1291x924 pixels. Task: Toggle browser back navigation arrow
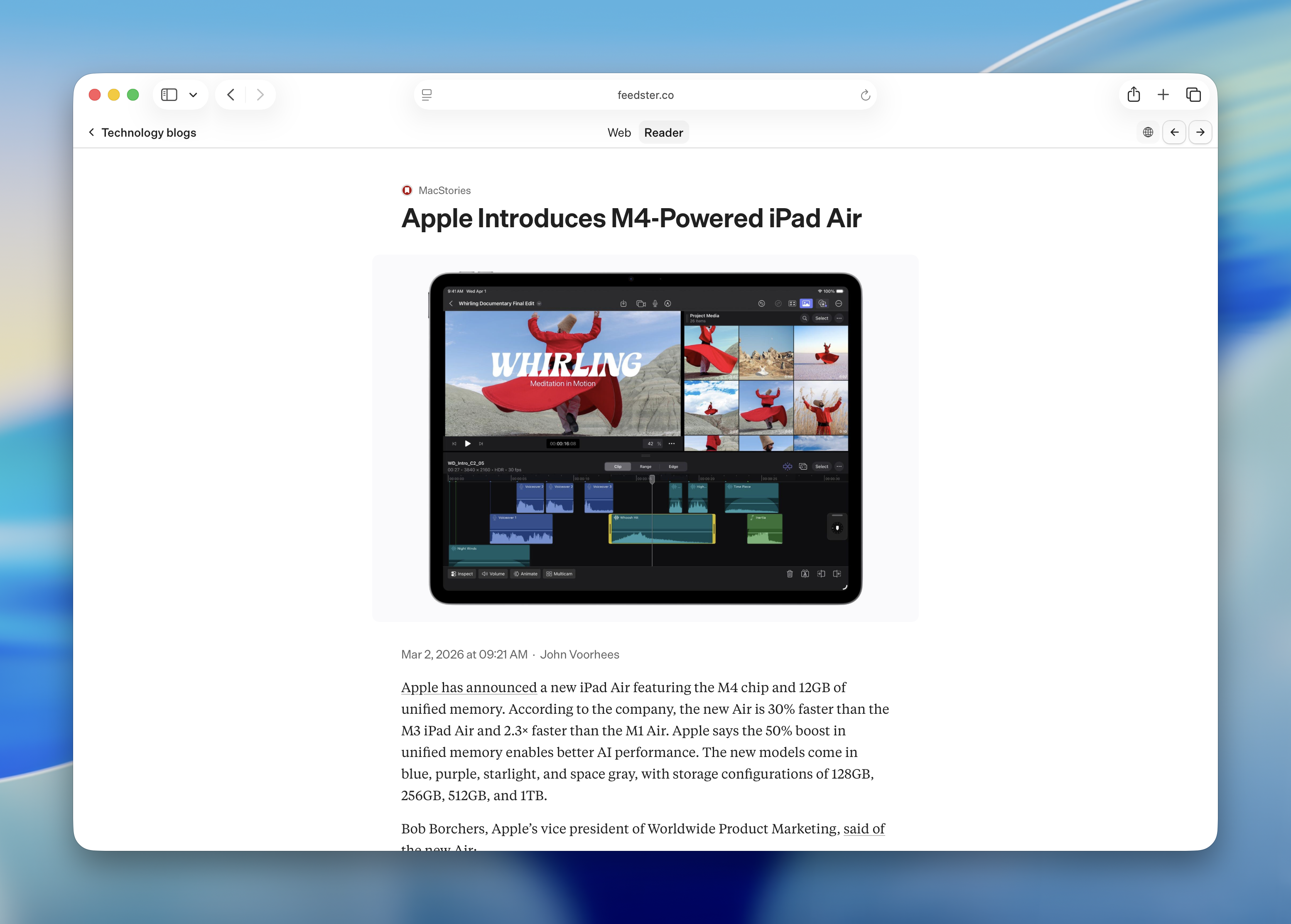pos(231,94)
